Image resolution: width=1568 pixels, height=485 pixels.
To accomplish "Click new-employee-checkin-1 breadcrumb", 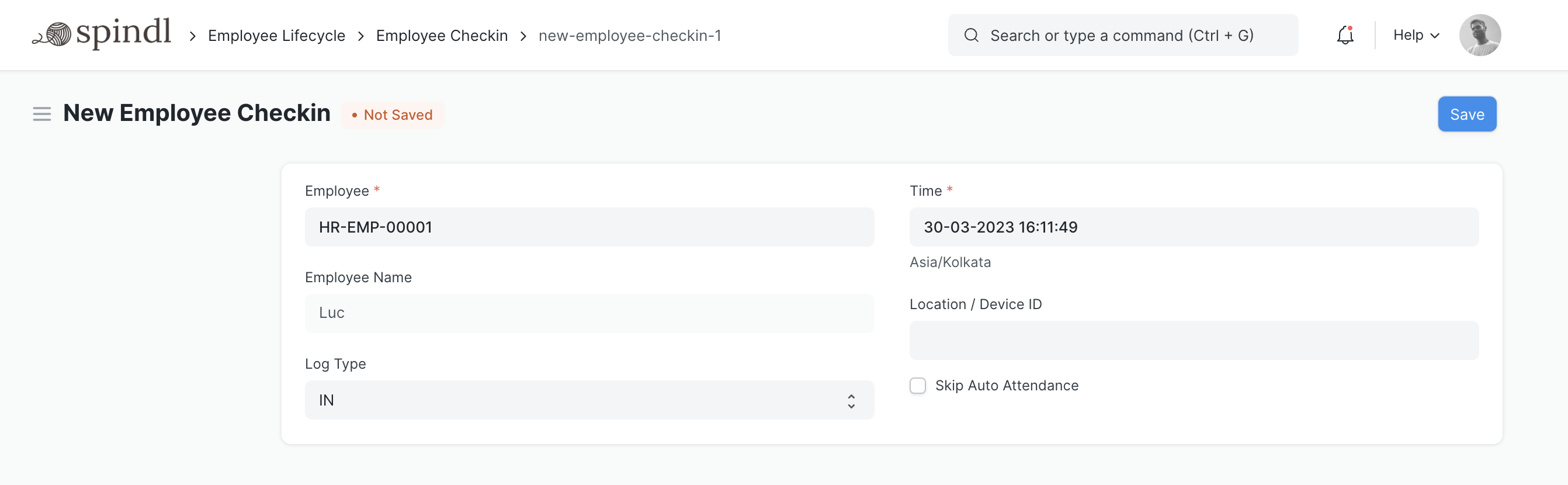I will coord(629,36).
